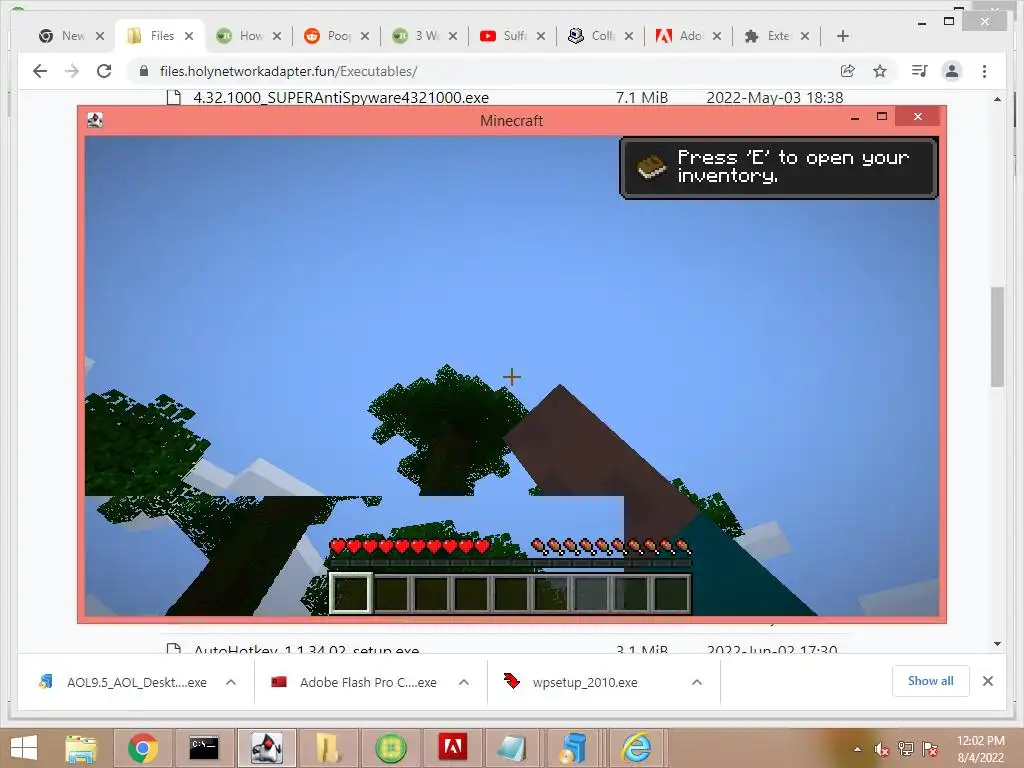Close the downloads bar
The width and height of the screenshot is (1024, 768).
coord(988,681)
